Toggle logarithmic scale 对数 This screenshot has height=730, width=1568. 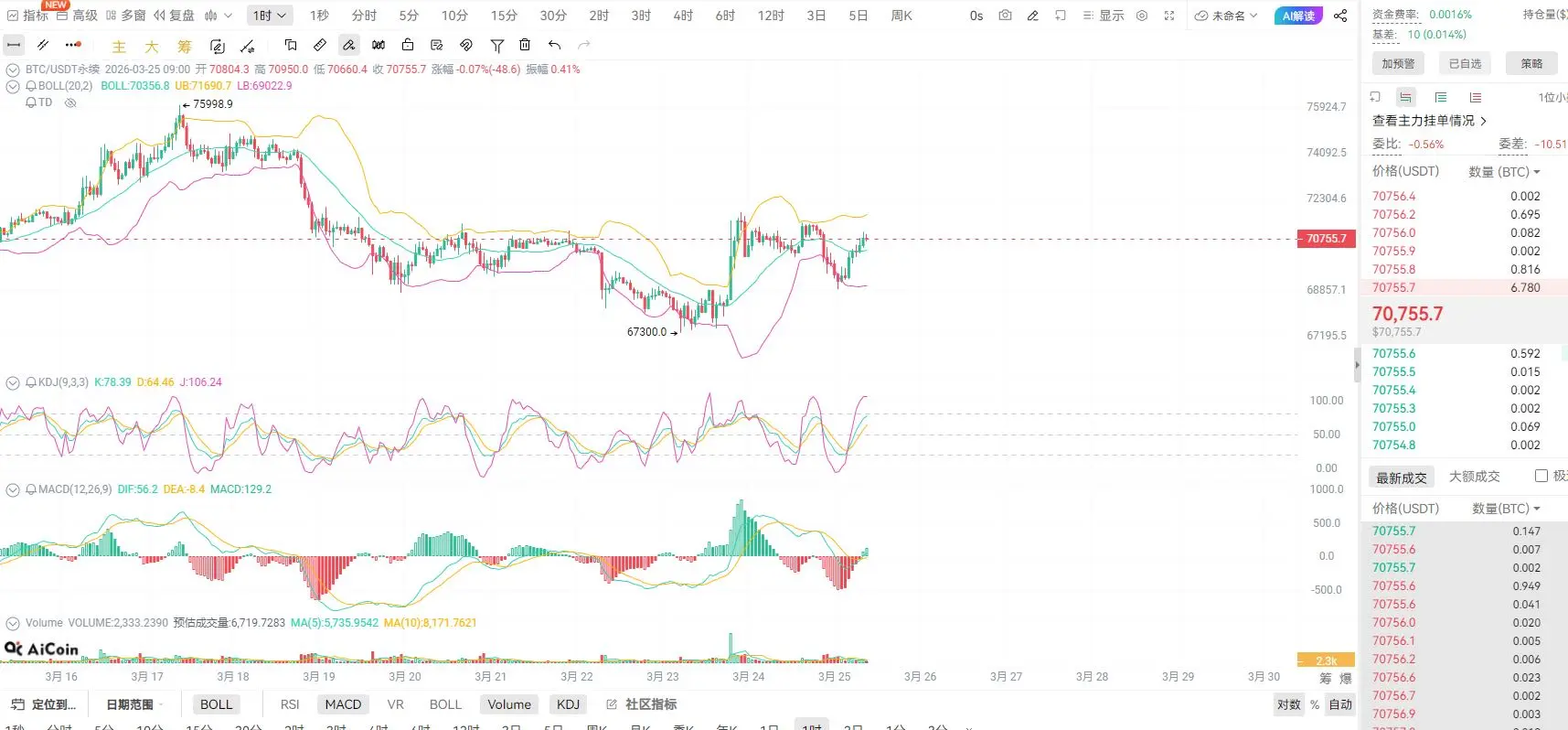(x=1289, y=704)
